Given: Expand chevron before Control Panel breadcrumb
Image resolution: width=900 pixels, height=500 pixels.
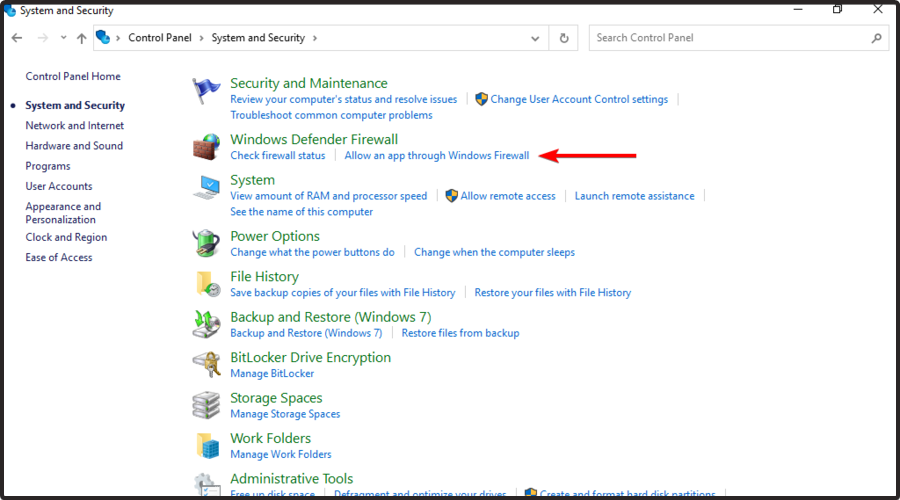Looking at the screenshot, I should (118, 38).
